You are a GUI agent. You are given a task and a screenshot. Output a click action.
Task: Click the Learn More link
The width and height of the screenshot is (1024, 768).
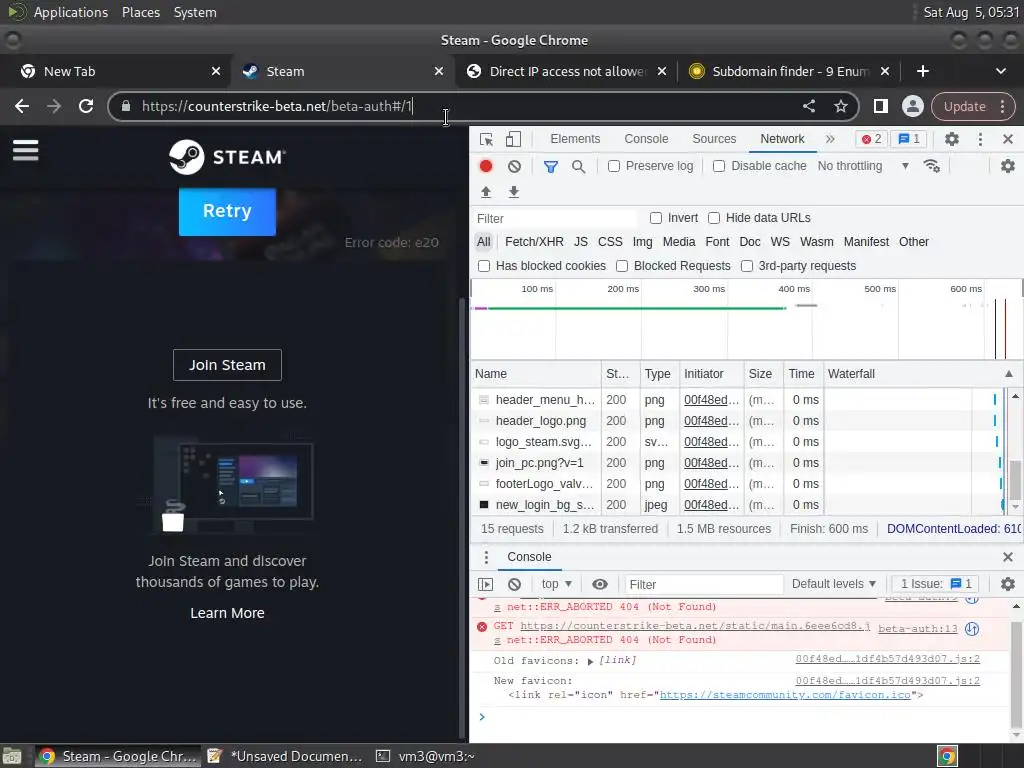(x=227, y=613)
